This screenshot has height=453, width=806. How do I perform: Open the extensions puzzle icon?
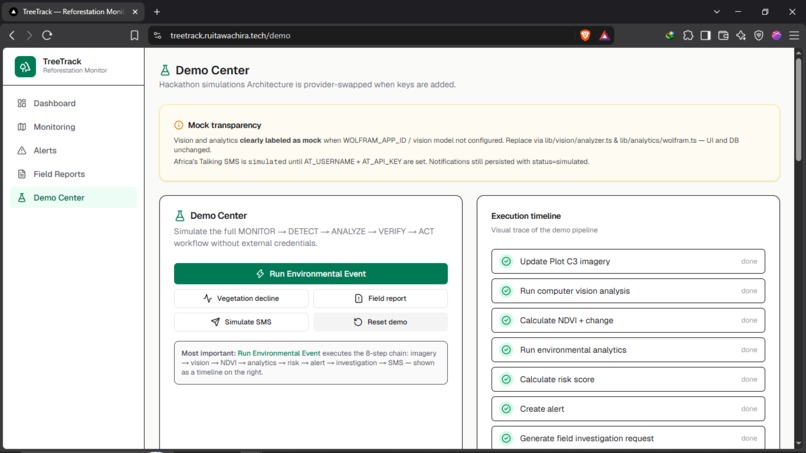[x=688, y=35]
